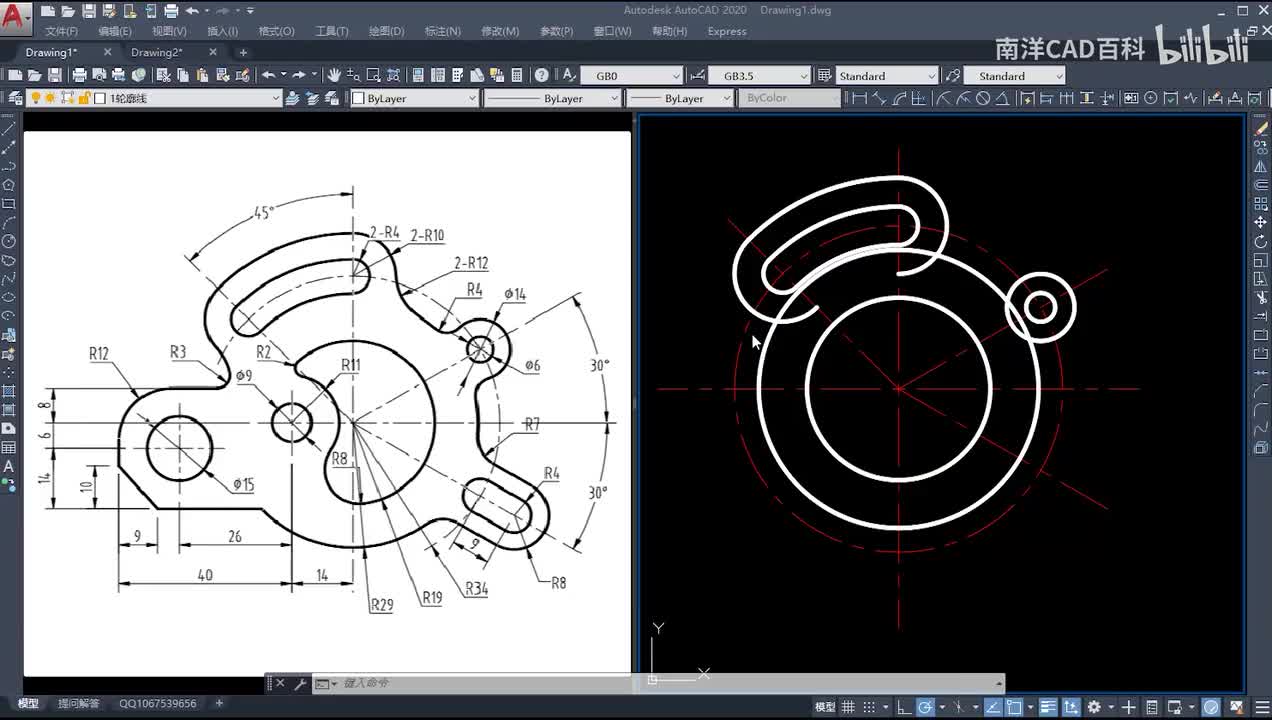Image resolution: width=1272 pixels, height=720 pixels.
Task: Click the Undo arrow in quick access toolbar
Action: 192,11
